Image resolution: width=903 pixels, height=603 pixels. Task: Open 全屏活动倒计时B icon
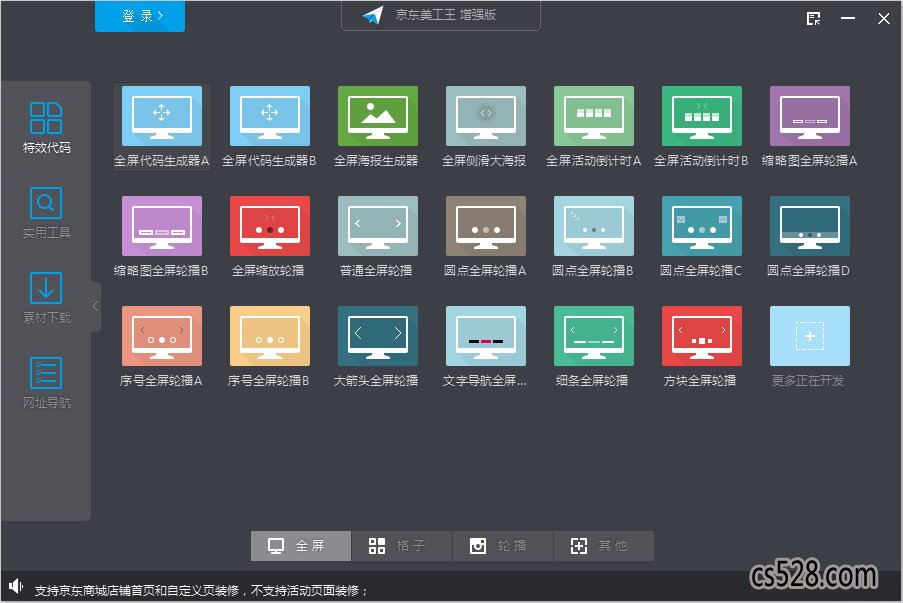701,116
